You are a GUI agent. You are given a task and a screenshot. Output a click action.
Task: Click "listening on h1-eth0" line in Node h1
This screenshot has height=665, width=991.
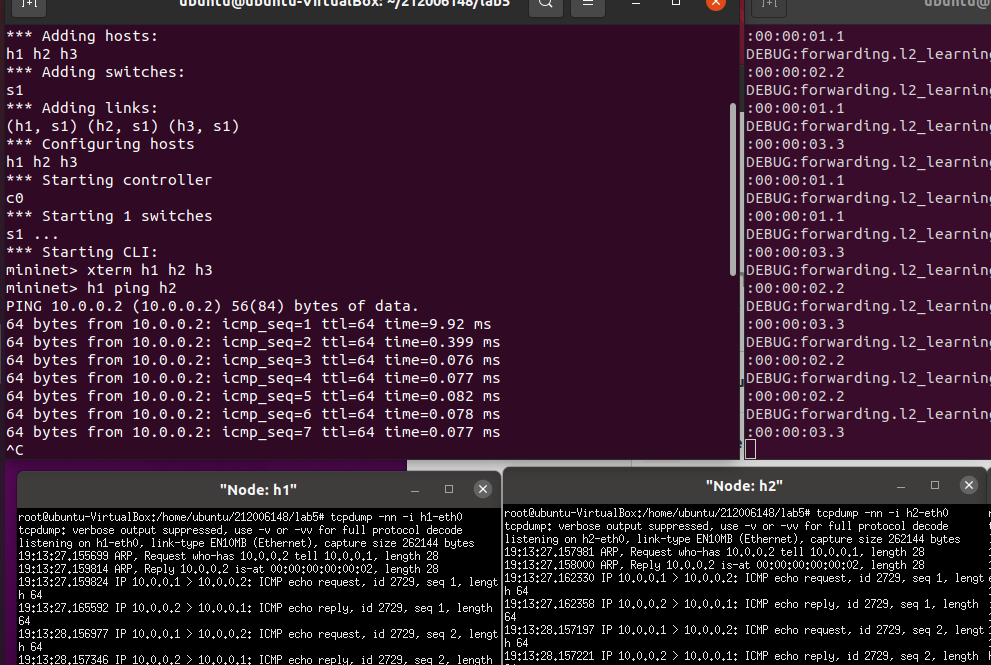pos(246,543)
